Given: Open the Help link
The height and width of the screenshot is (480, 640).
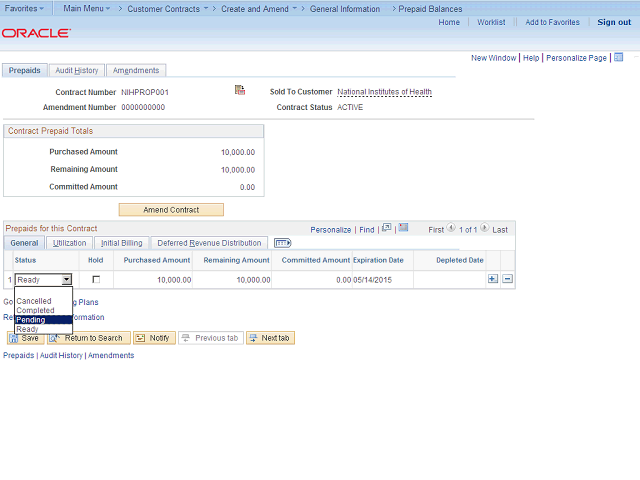Looking at the screenshot, I should [531, 58].
